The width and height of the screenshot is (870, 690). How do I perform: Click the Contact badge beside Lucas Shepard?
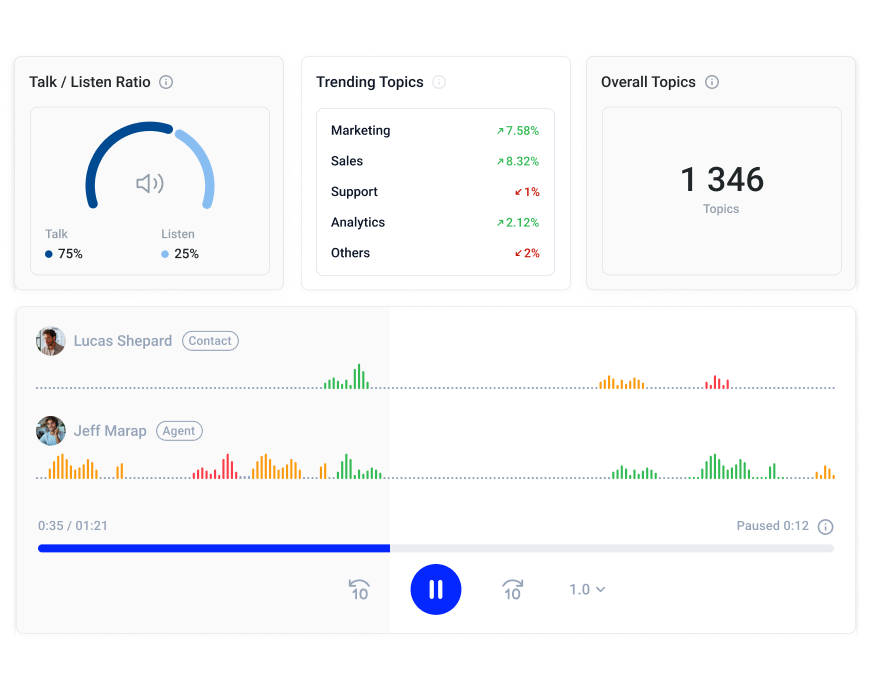(210, 341)
